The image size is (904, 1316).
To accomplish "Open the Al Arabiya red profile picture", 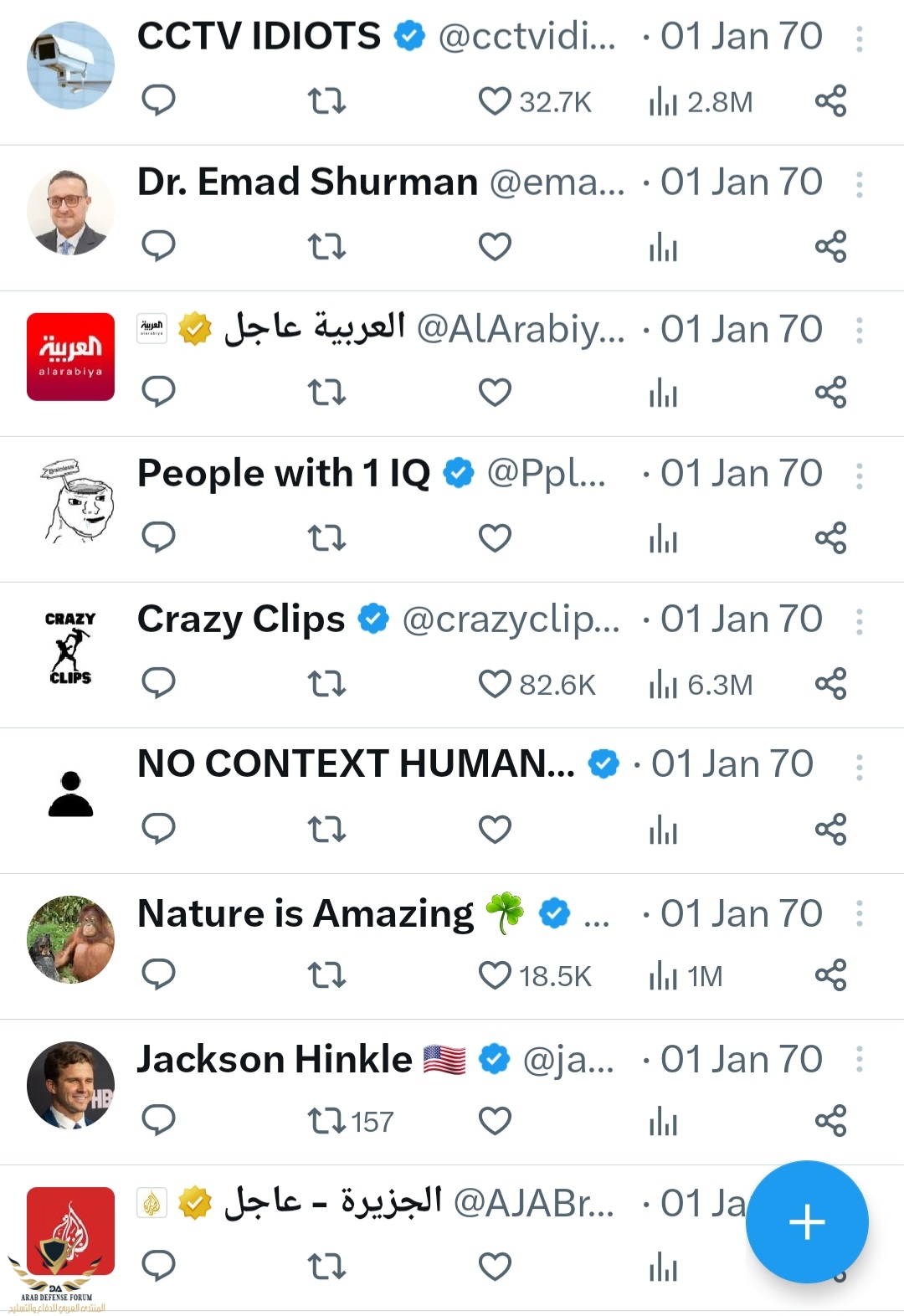I will (x=70, y=357).
